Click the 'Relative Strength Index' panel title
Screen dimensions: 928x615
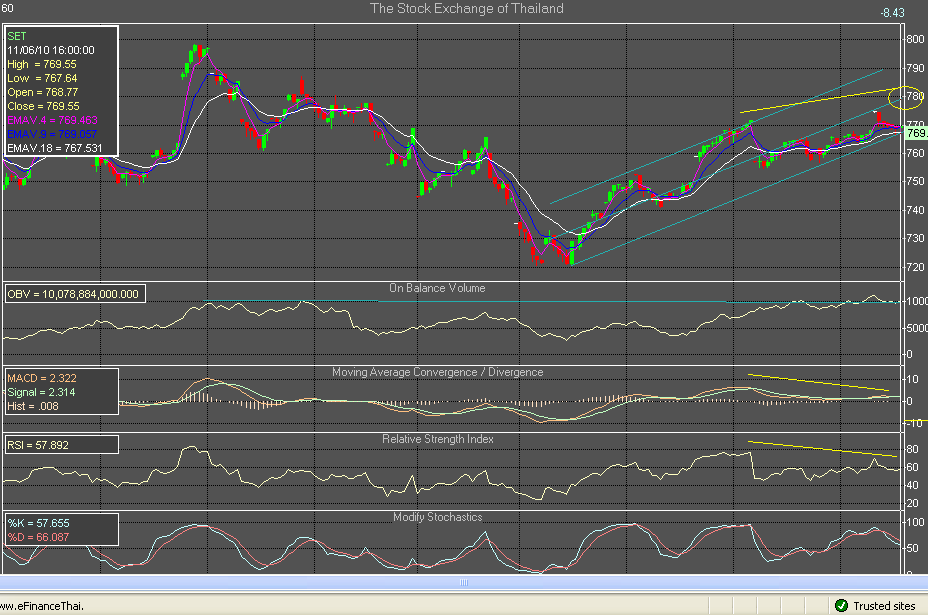tap(437, 439)
